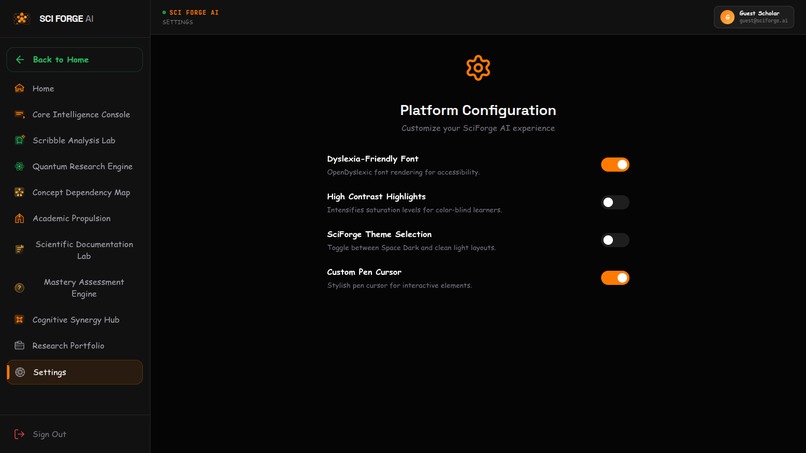Disable the Dyslexia-Friendly Font toggle
This screenshot has height=453, width=806.
(x=615, y=165)
